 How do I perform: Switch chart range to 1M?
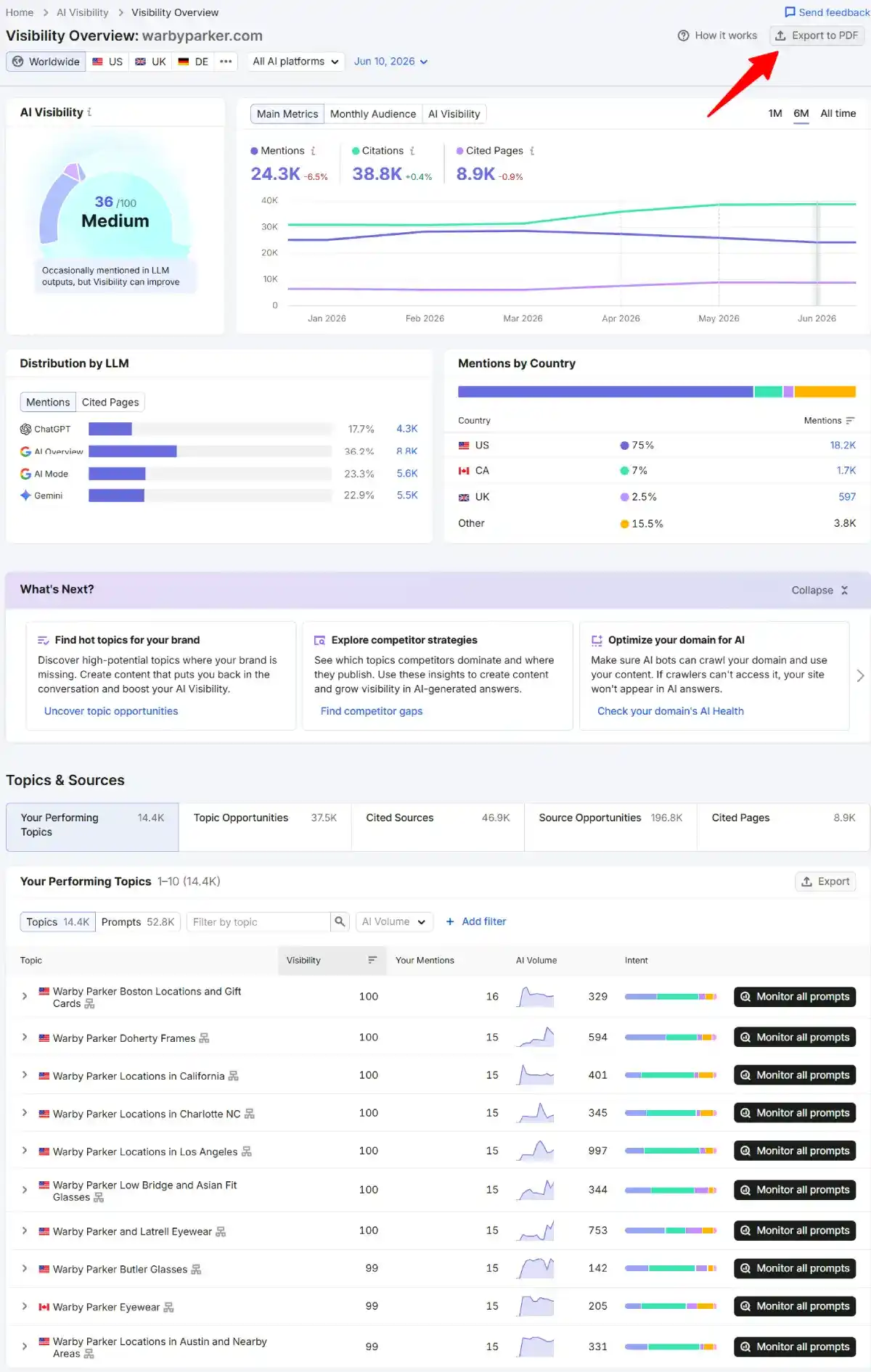(775, 113)
